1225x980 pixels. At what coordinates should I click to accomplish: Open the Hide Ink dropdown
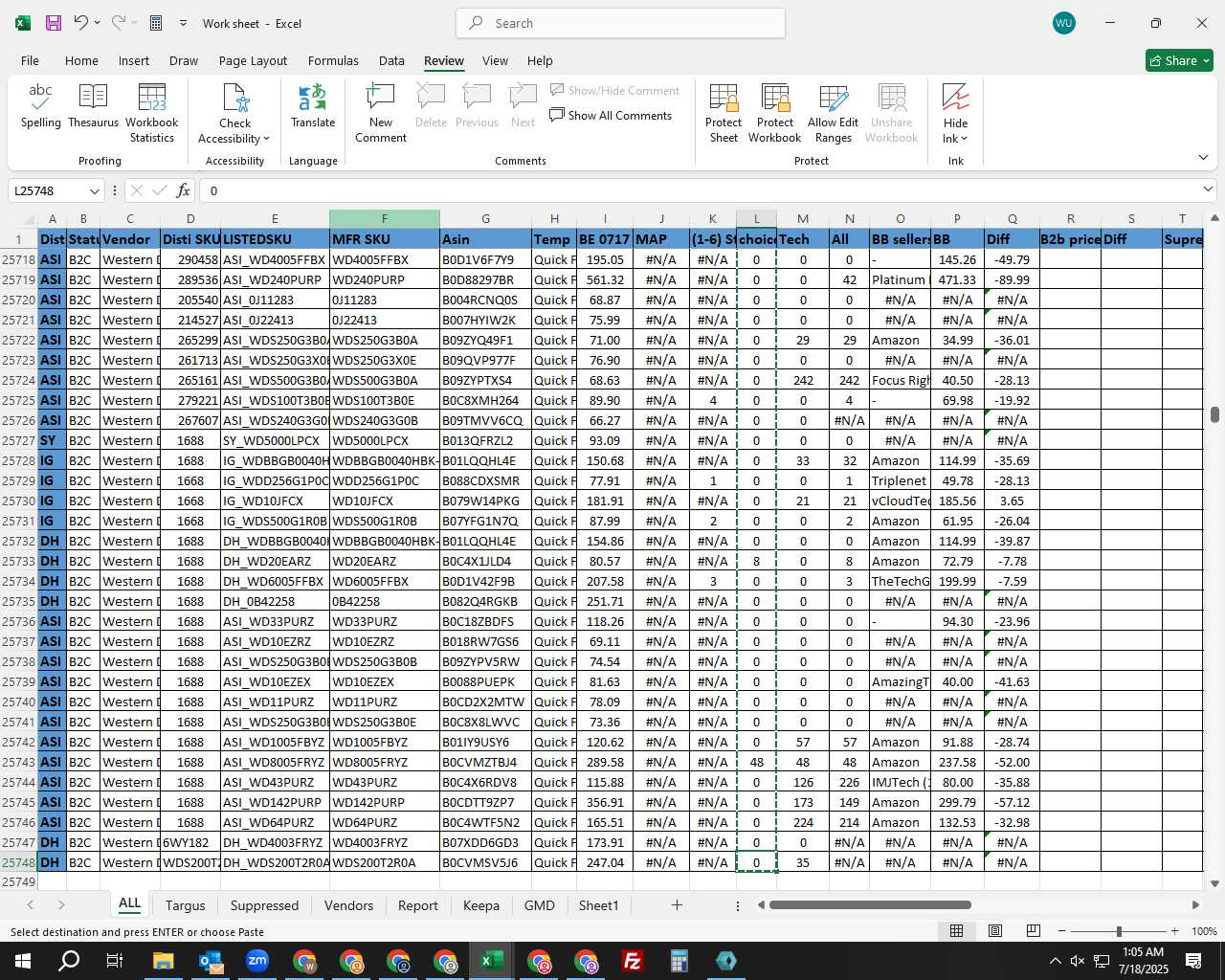955,113
